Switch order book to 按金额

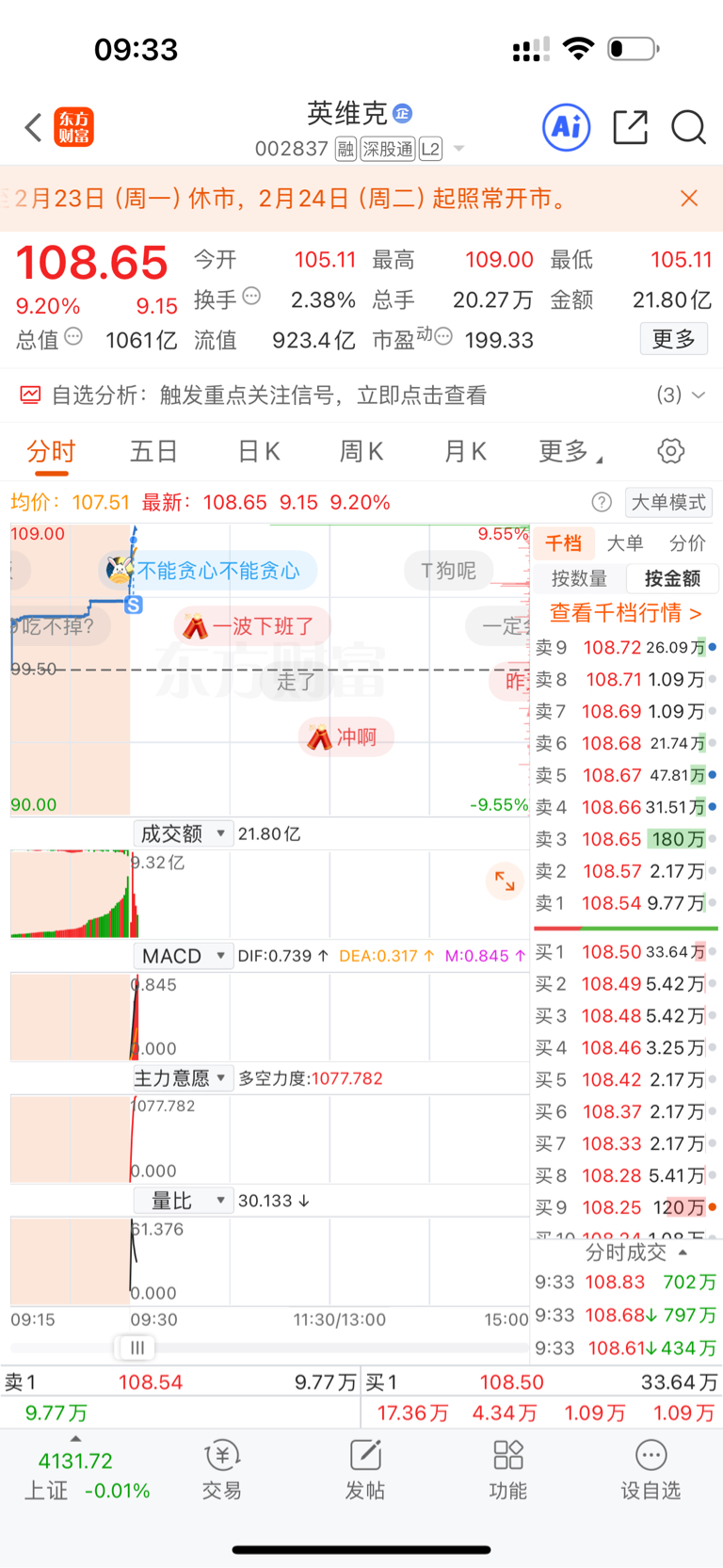(x=672, y=578)
